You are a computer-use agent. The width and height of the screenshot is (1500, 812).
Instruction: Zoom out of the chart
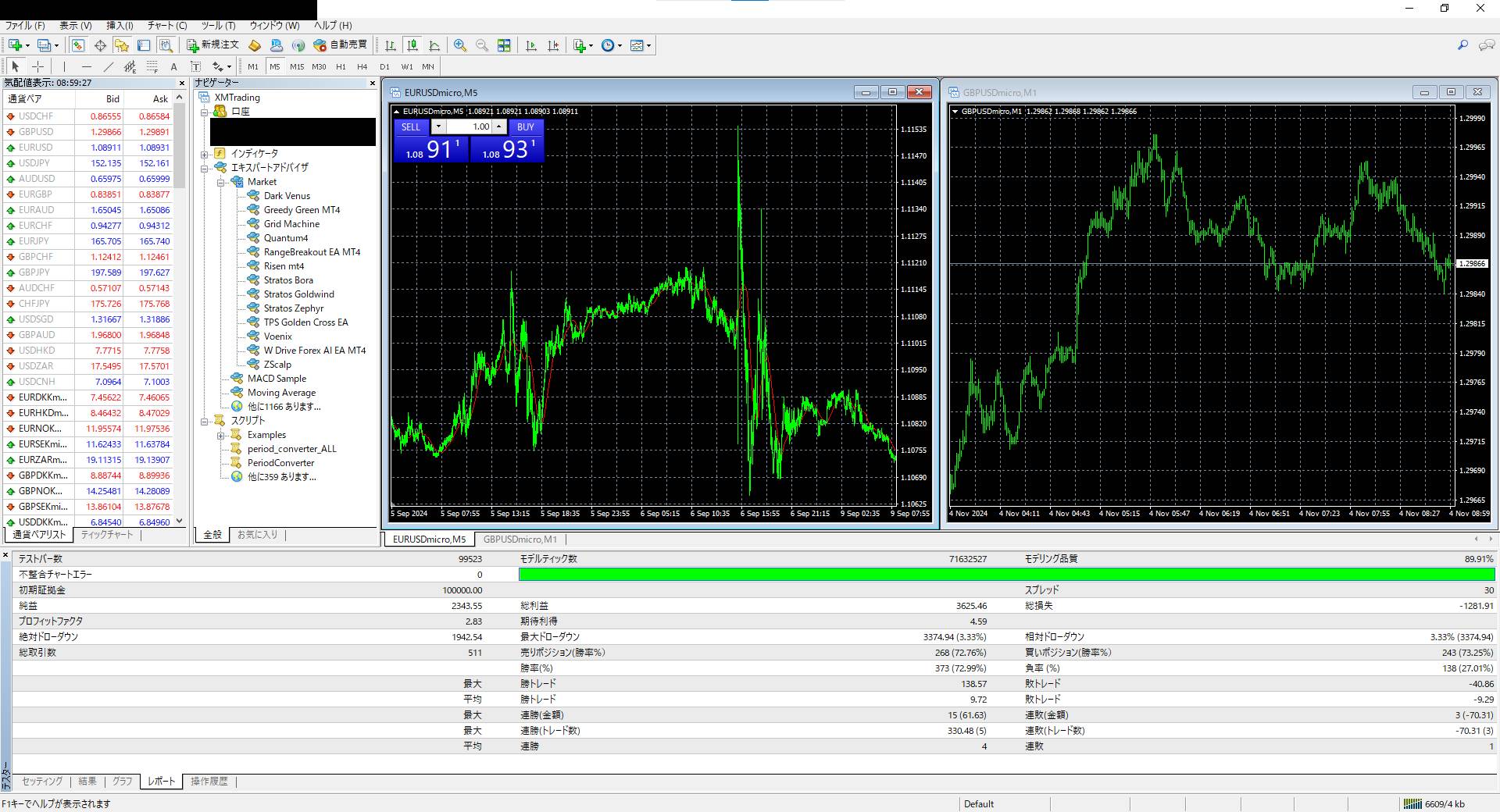[x=482, y=45]
